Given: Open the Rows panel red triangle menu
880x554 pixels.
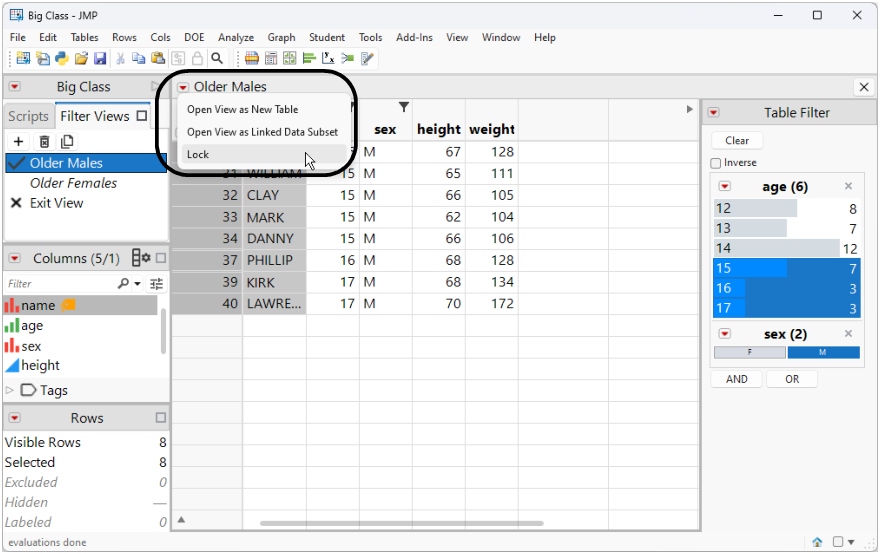Looking at the screenshot, I should pyautogui.click(x=15, y=418).
